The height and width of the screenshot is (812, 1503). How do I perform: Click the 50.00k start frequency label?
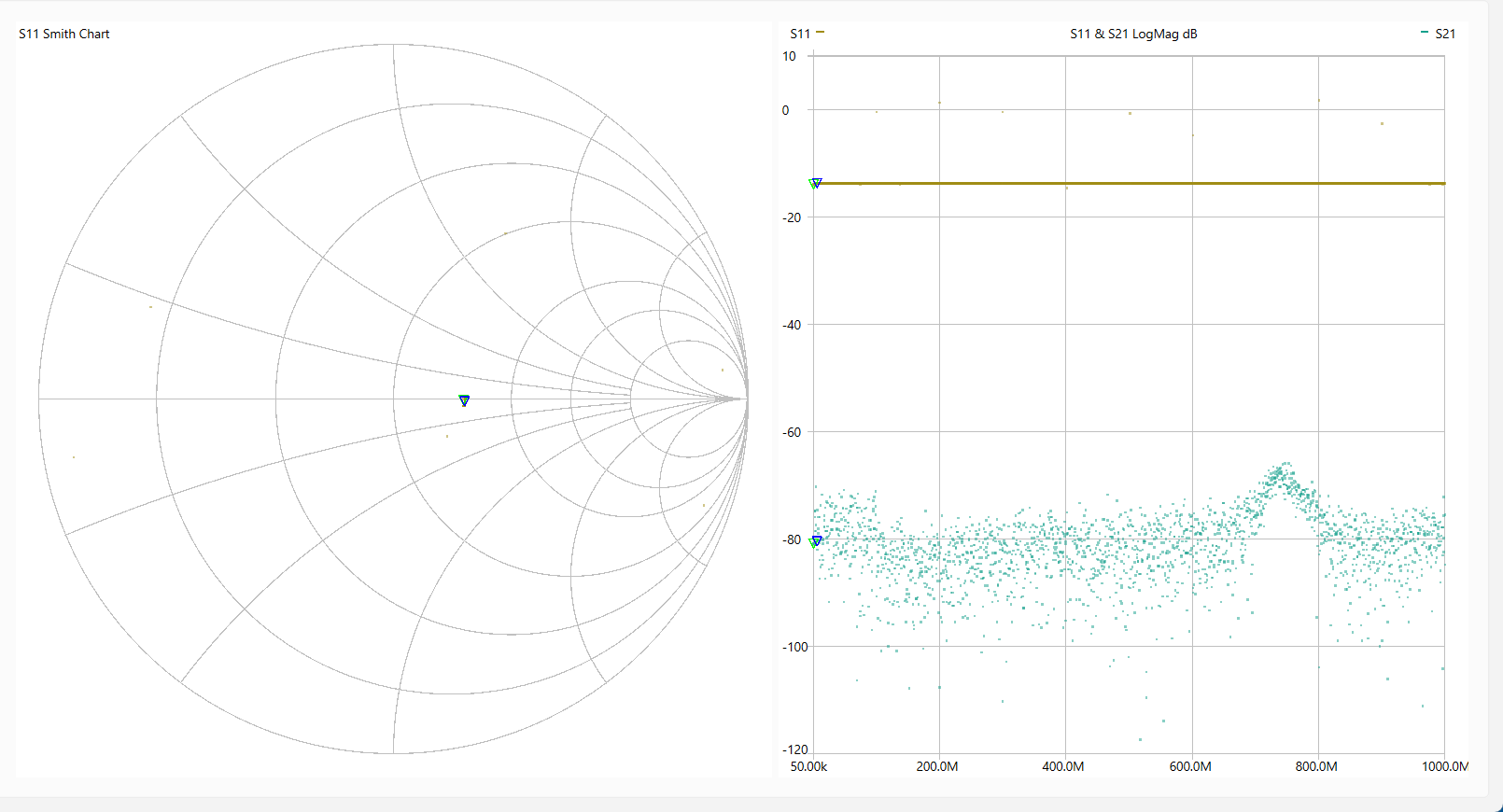point(808,766)
